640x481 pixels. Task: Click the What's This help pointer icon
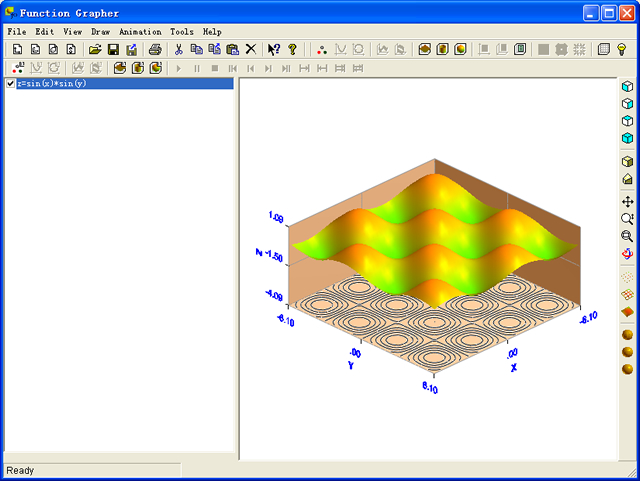273,49
